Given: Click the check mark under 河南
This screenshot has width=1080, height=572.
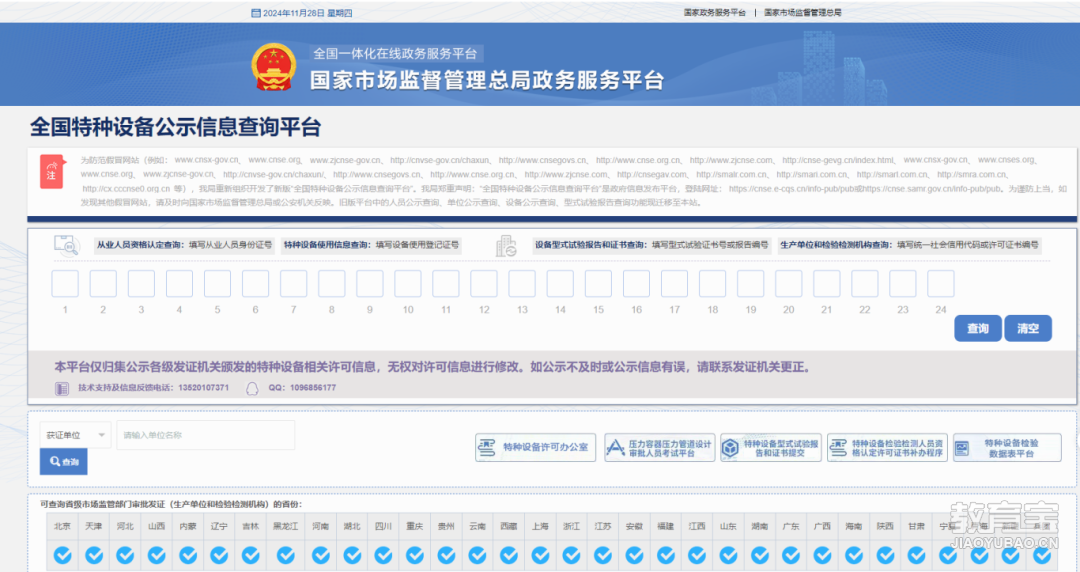Looking at the screenshot, I should 321,555.
